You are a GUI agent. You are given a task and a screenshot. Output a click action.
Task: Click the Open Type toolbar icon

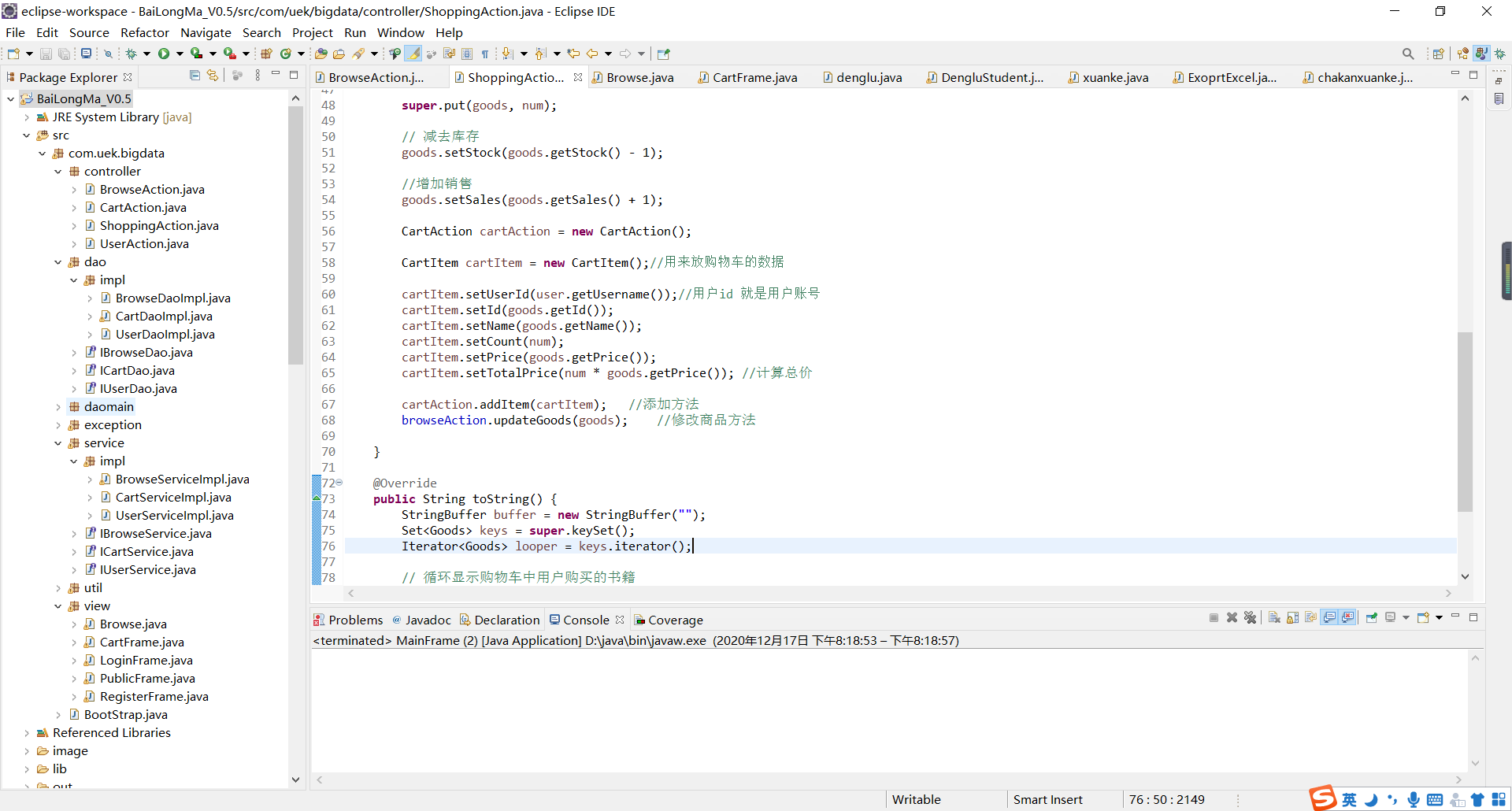point(321,54)
